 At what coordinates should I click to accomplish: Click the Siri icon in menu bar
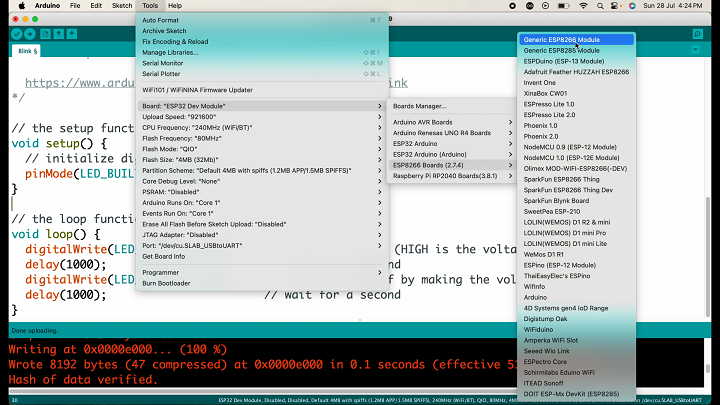point(632,6)
